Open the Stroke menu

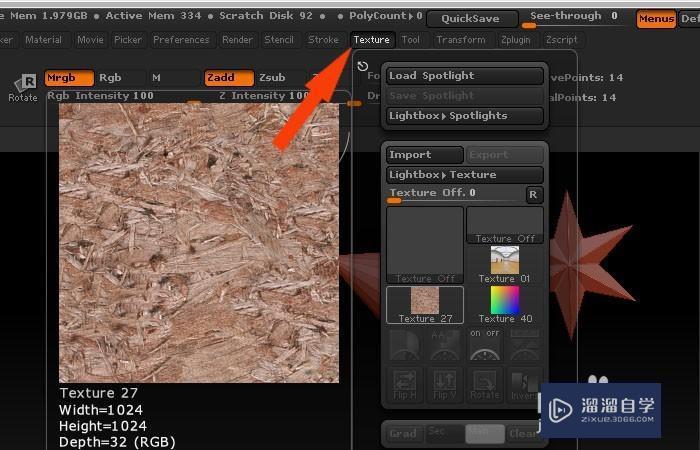point(323,40)
